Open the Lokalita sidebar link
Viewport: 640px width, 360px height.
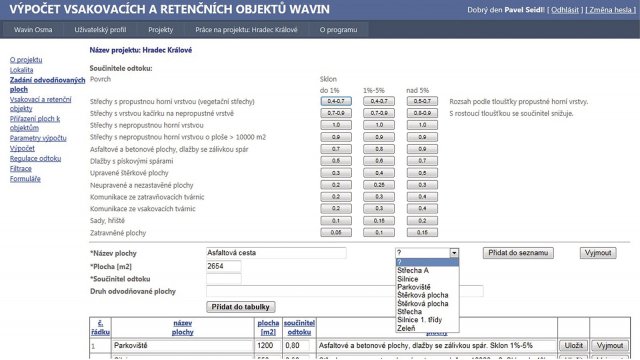click(x=21, y=70)
